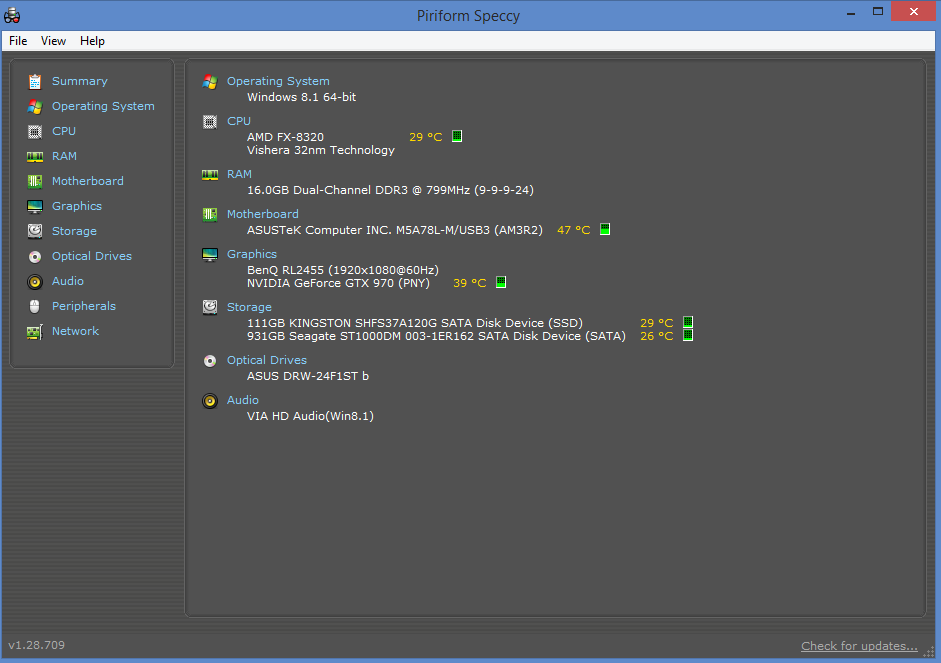
Task: Click the CPU chip icon in sidebar
Action: coord(35,131)
